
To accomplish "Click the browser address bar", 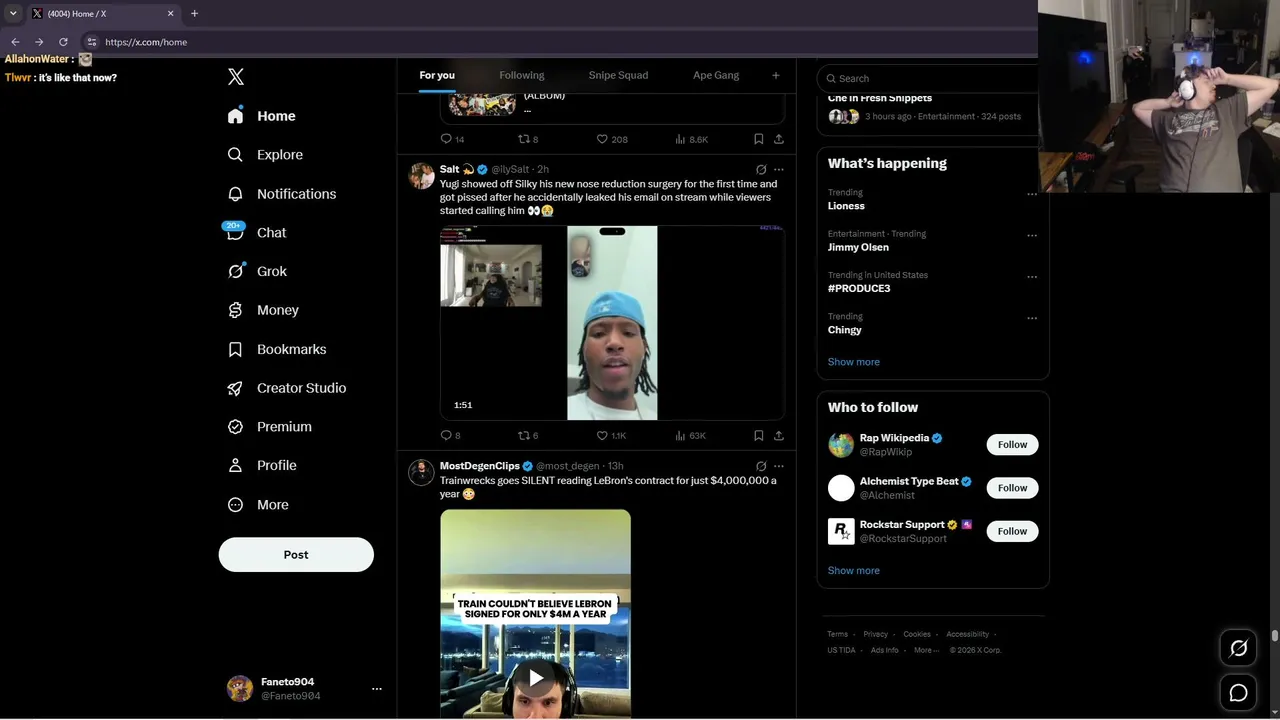I will [560, 42].
